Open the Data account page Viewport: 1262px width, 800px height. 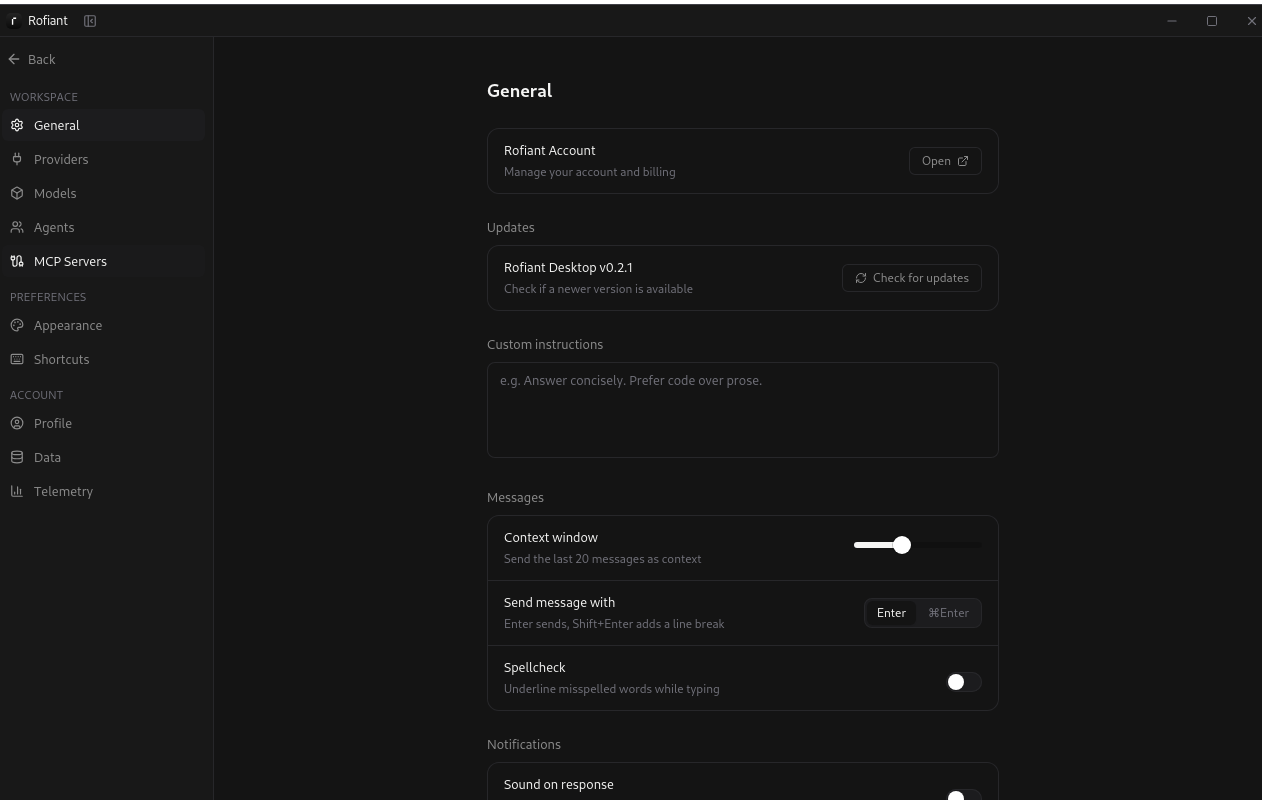pyautogui.click(x=104, y=457)
